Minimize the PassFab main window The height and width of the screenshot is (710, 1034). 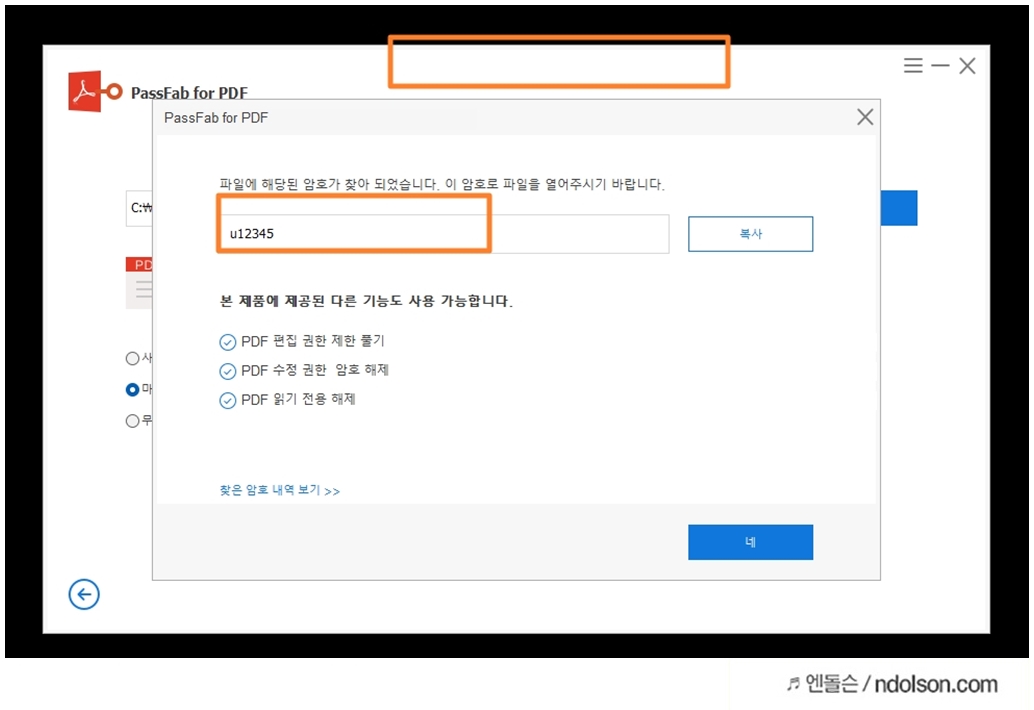pyautogui.click(x=940, y=65)
